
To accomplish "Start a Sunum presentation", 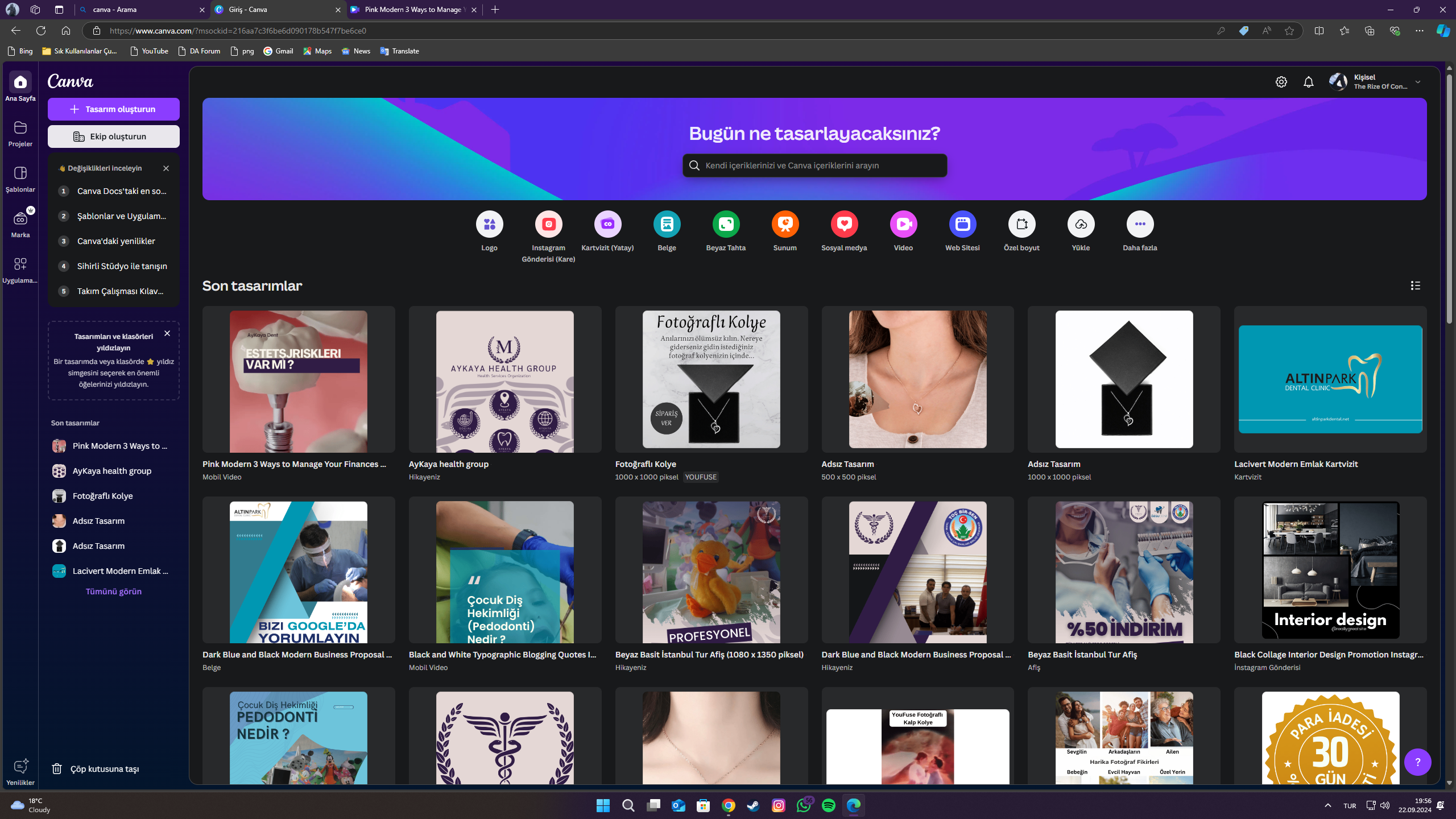I will (x=785, y=224).
